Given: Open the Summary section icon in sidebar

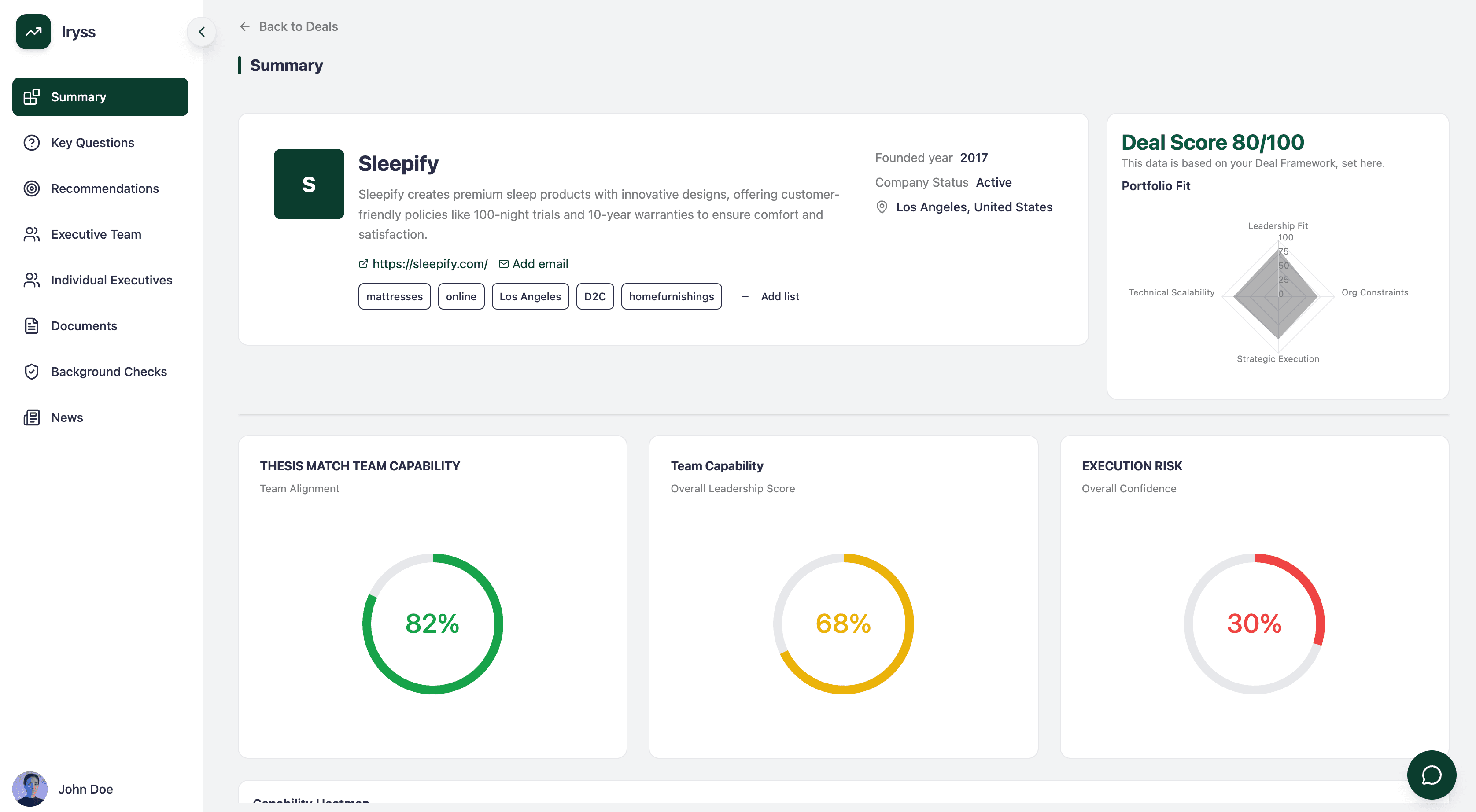Looking at the screenshot, I should 31,96.
